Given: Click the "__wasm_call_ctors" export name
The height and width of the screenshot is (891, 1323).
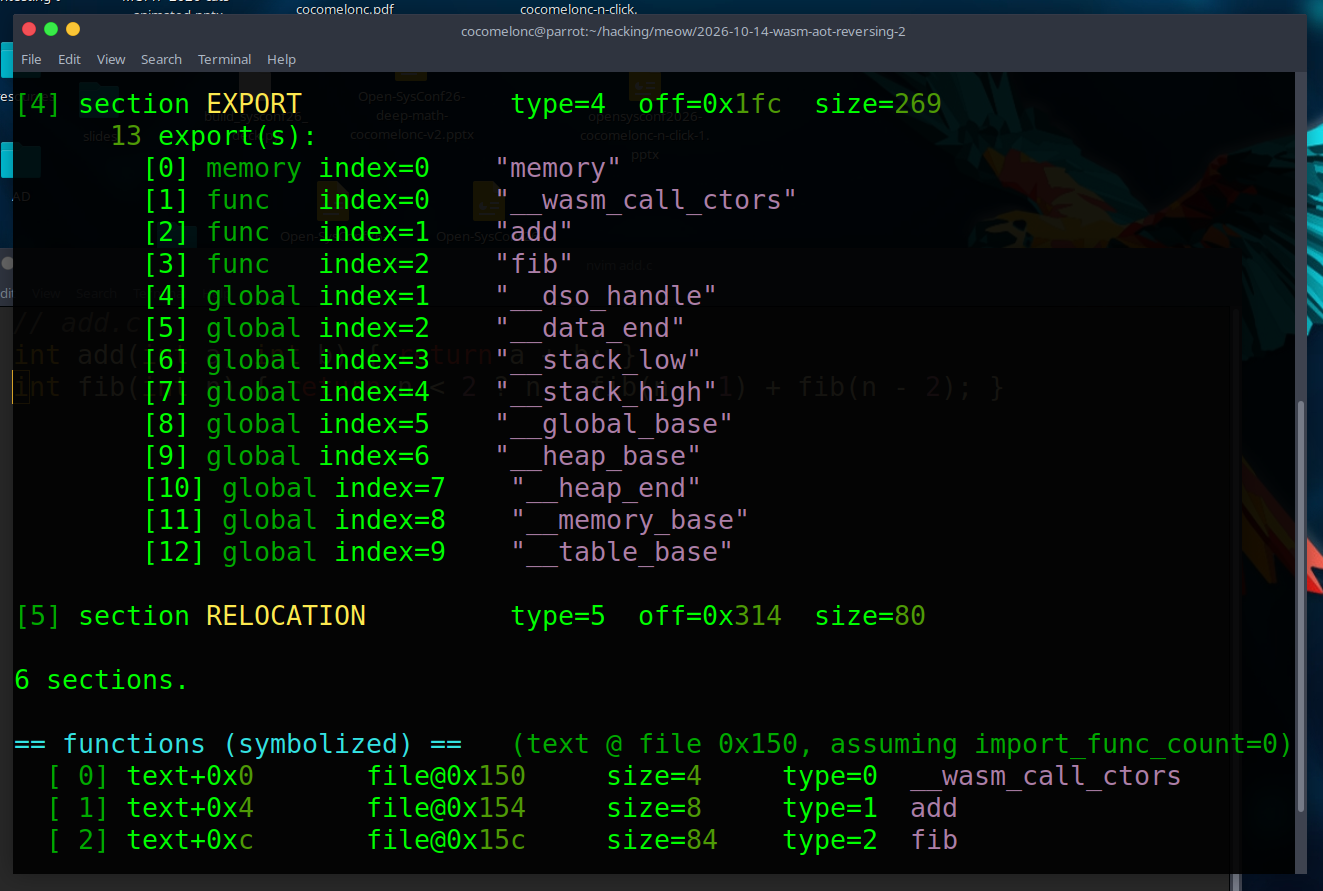Looking at the screenshot, I should (646, 200).
